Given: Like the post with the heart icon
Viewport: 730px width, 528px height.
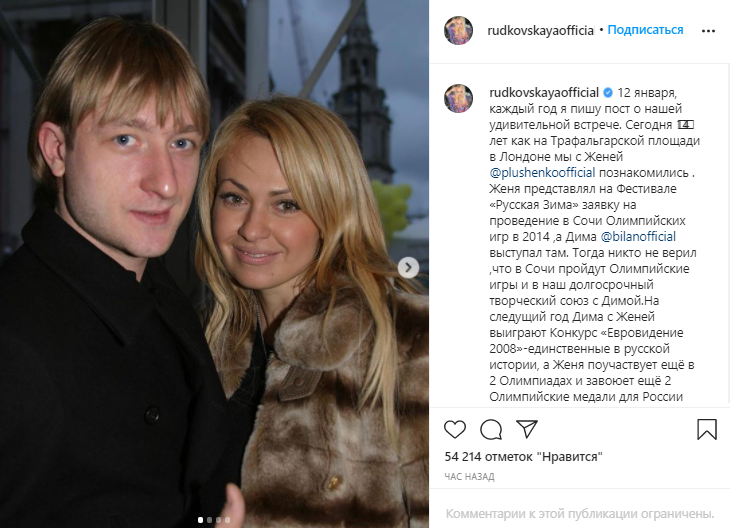Looking at the screenshot, I should 455,429.
